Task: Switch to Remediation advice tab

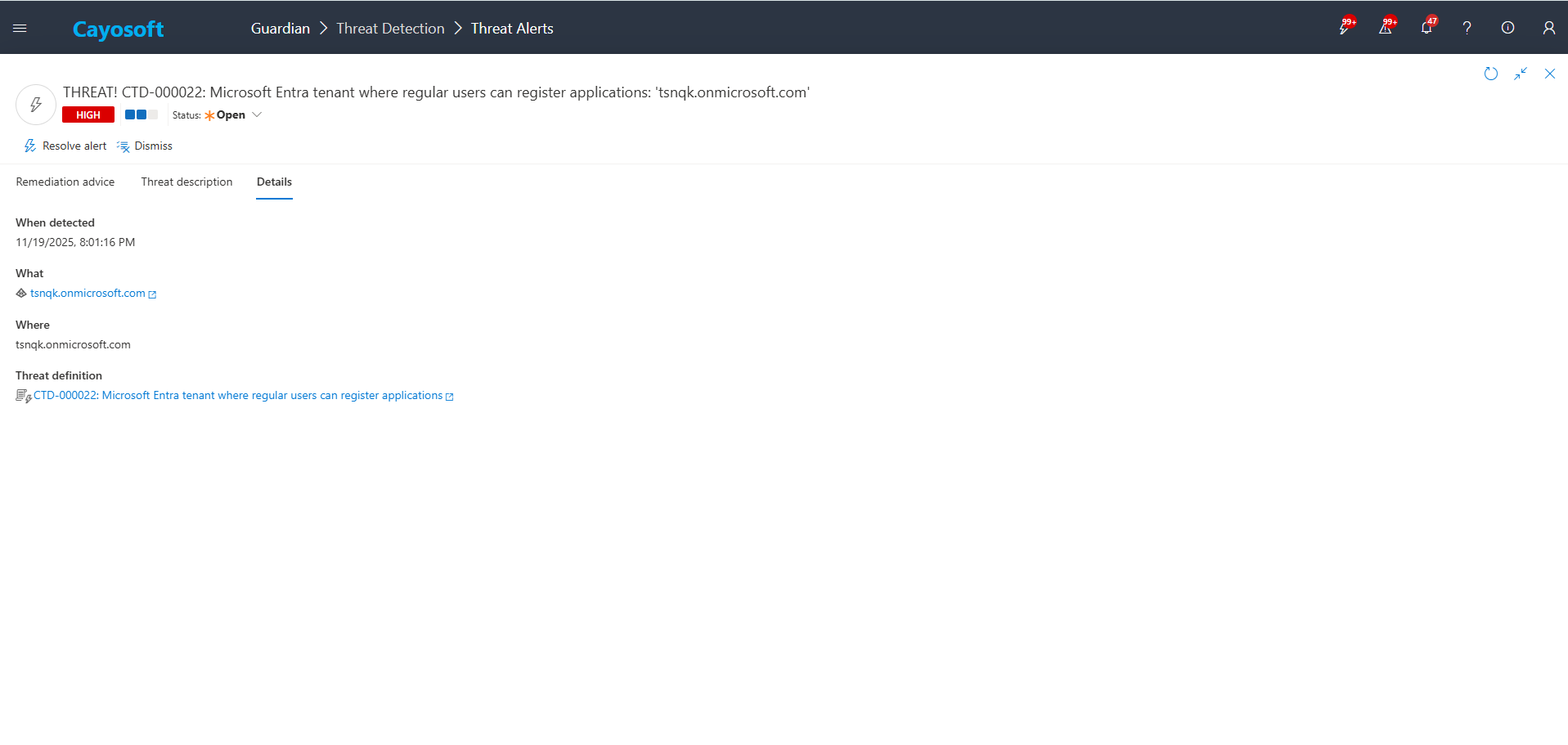Action: click(x=65, y=182)
